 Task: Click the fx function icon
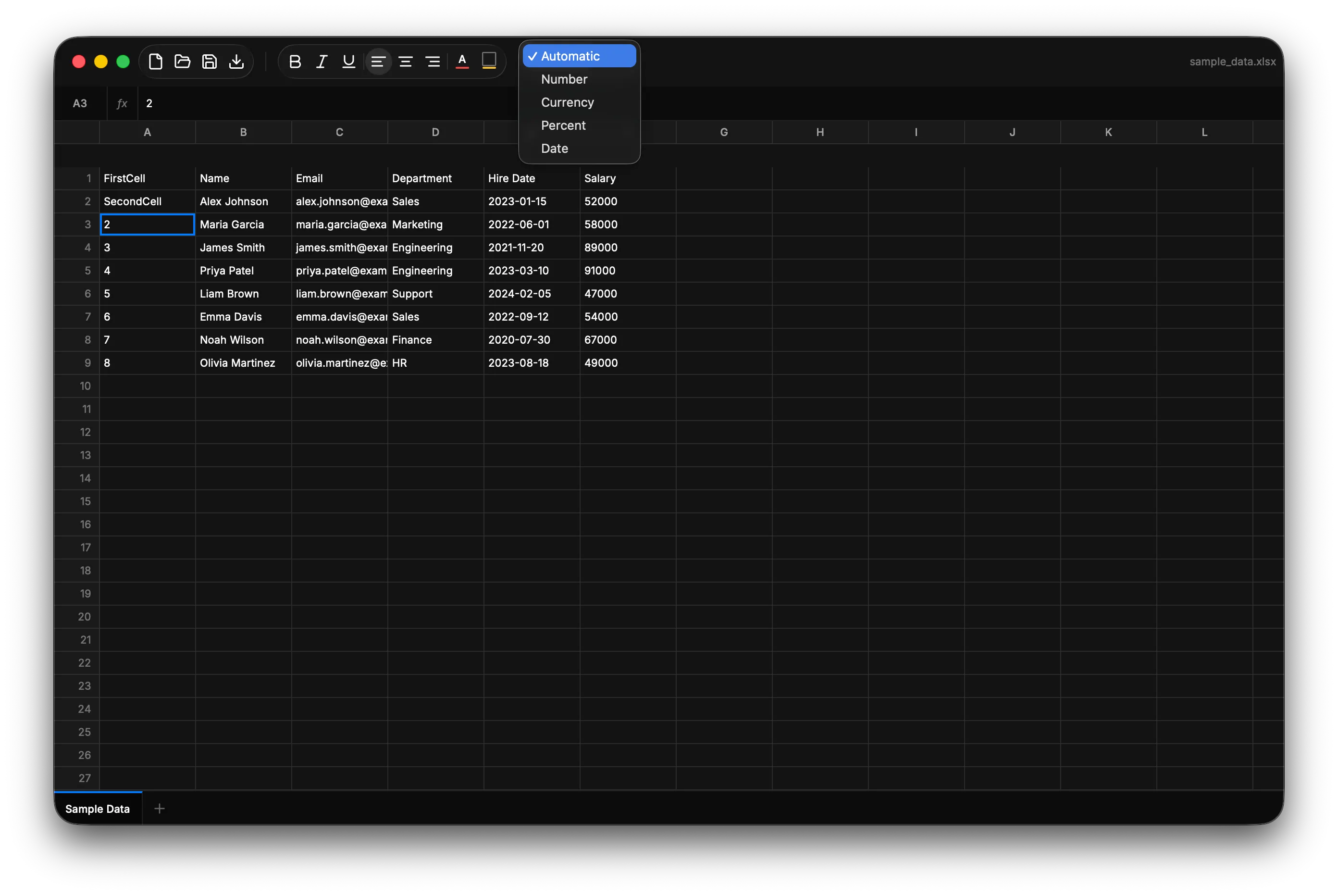(x=122, y=103)
